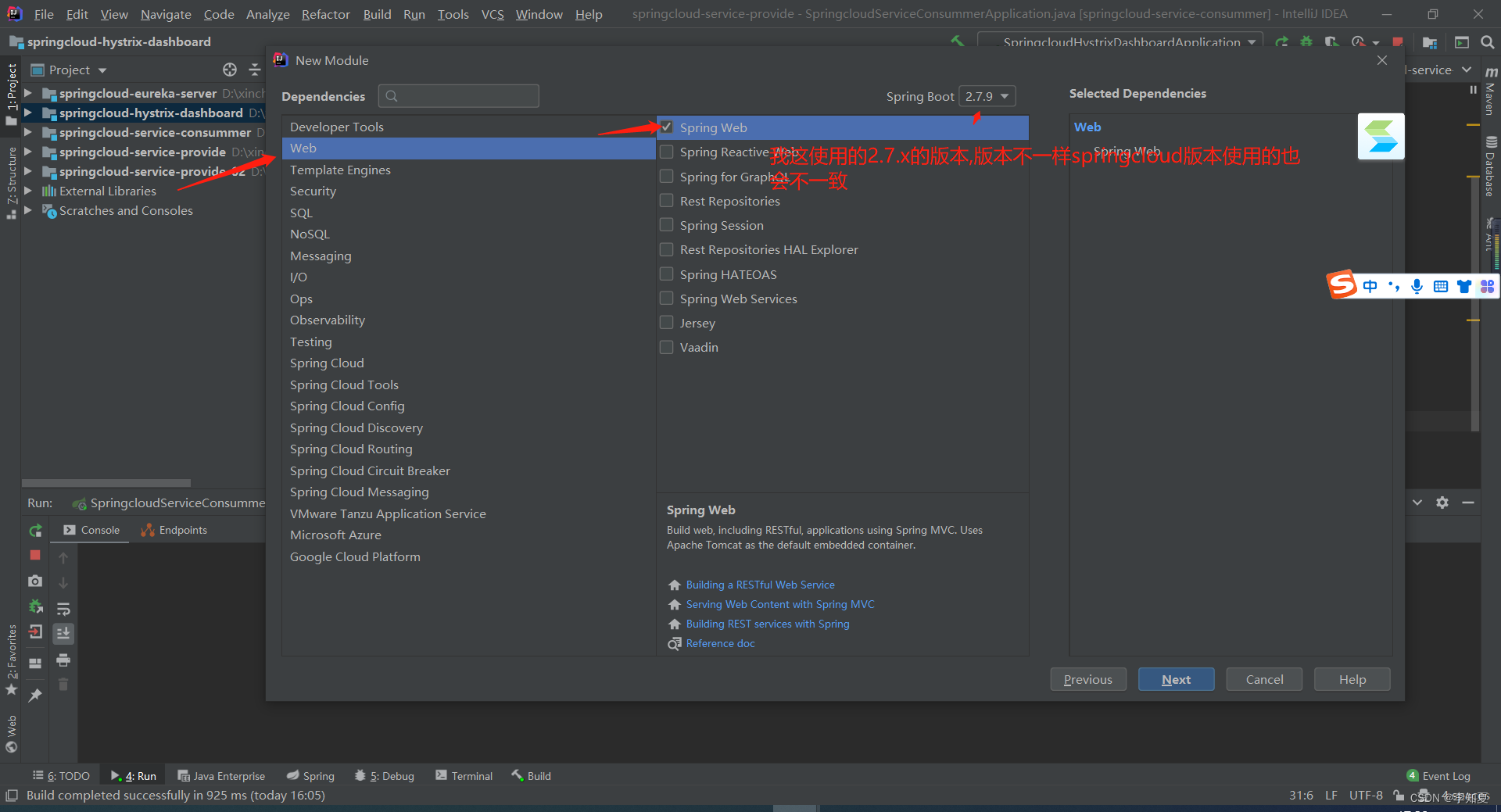Expand the springcloud-service-provide node
Image resolution: width=1501 pixels, height=812 pixels.
pos(28,152)
